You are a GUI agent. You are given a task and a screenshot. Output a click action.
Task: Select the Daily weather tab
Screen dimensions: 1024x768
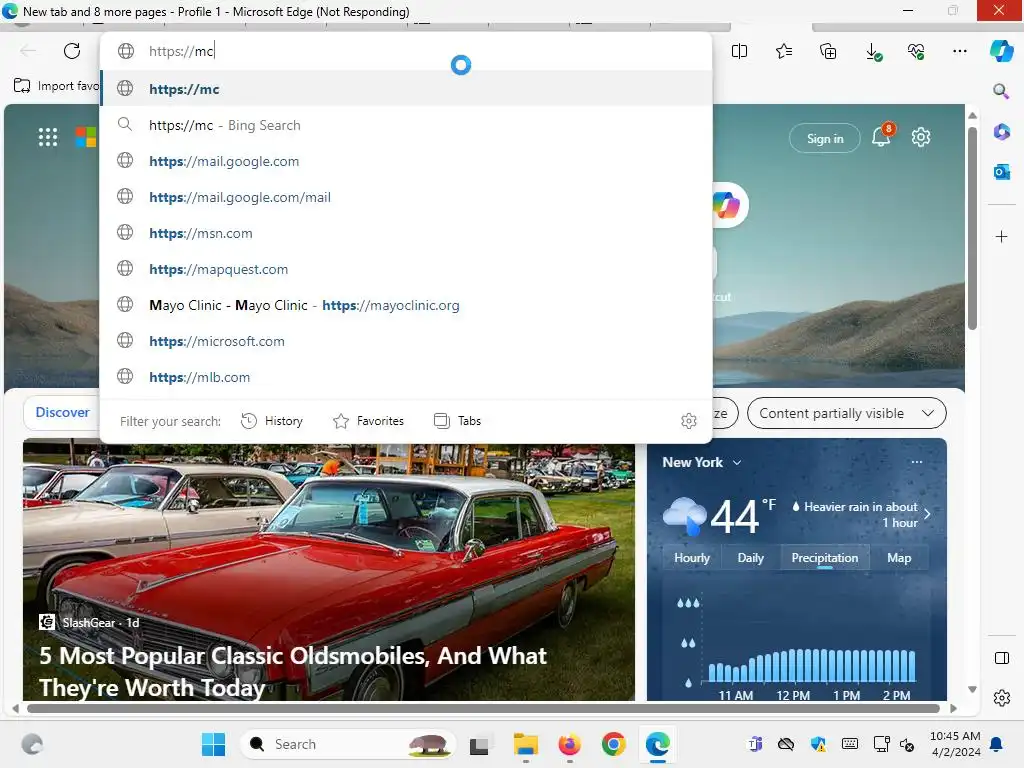tap(750, 558)
